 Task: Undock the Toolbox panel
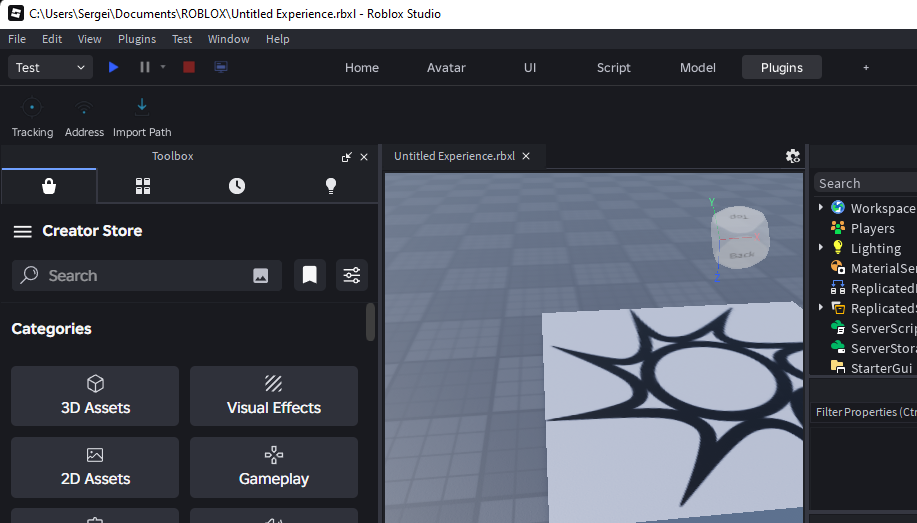[x=347, y=157]
